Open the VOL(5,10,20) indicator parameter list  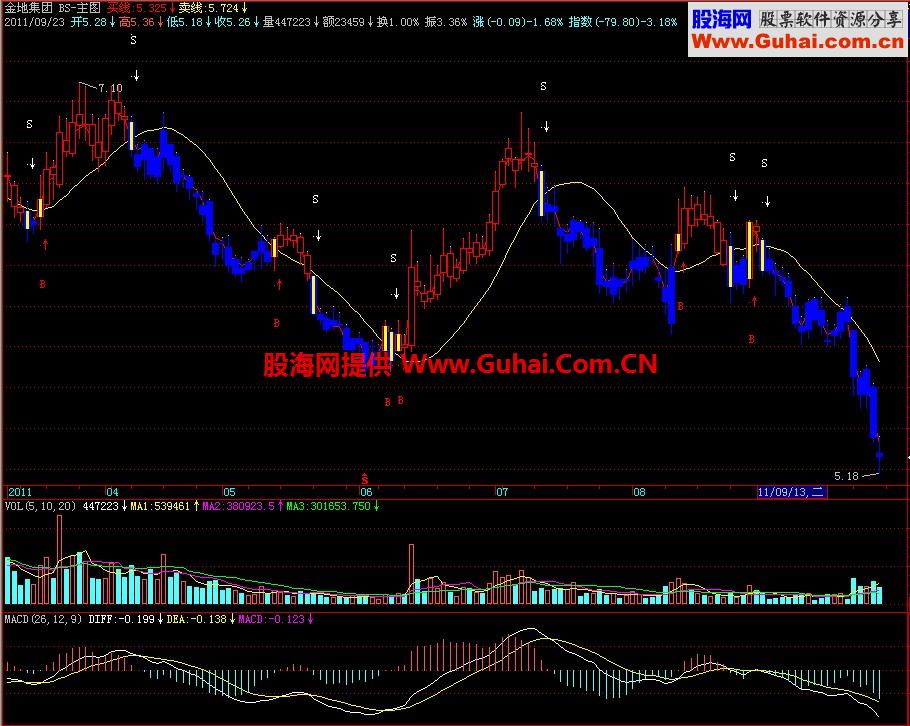click(40, 506)
